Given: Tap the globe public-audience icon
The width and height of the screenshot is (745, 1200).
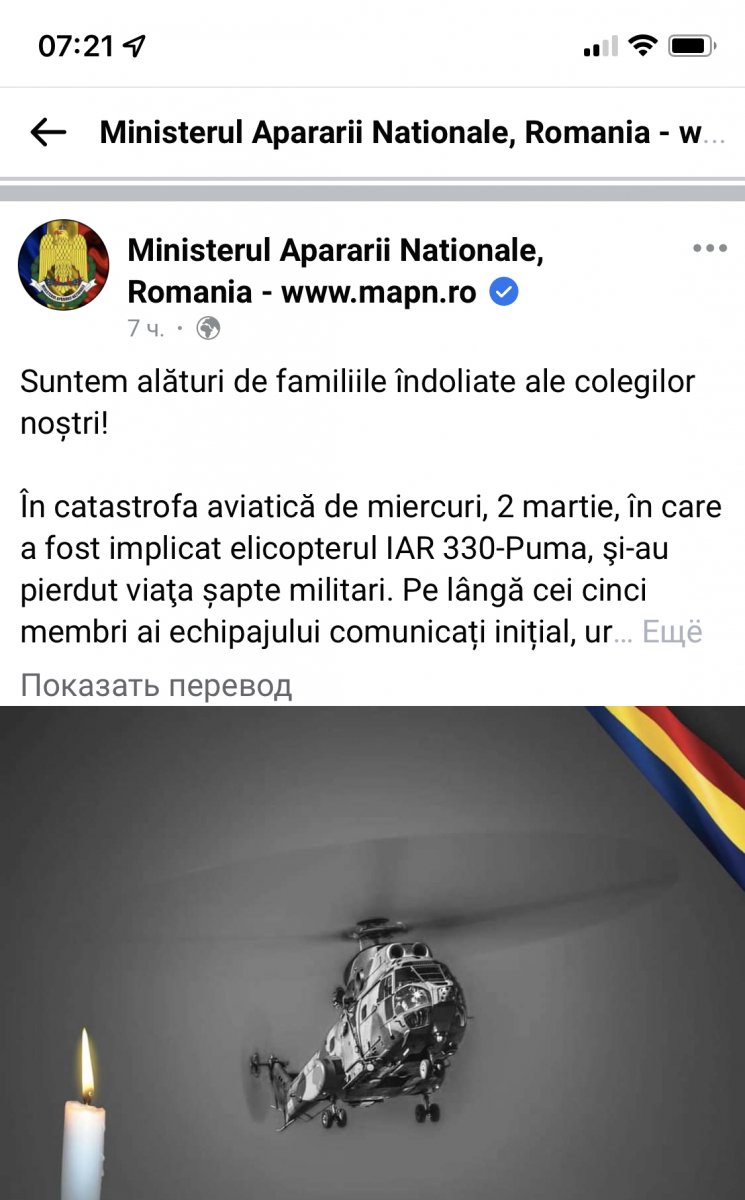Looking at the screenshot, I should tap(208, 328).
